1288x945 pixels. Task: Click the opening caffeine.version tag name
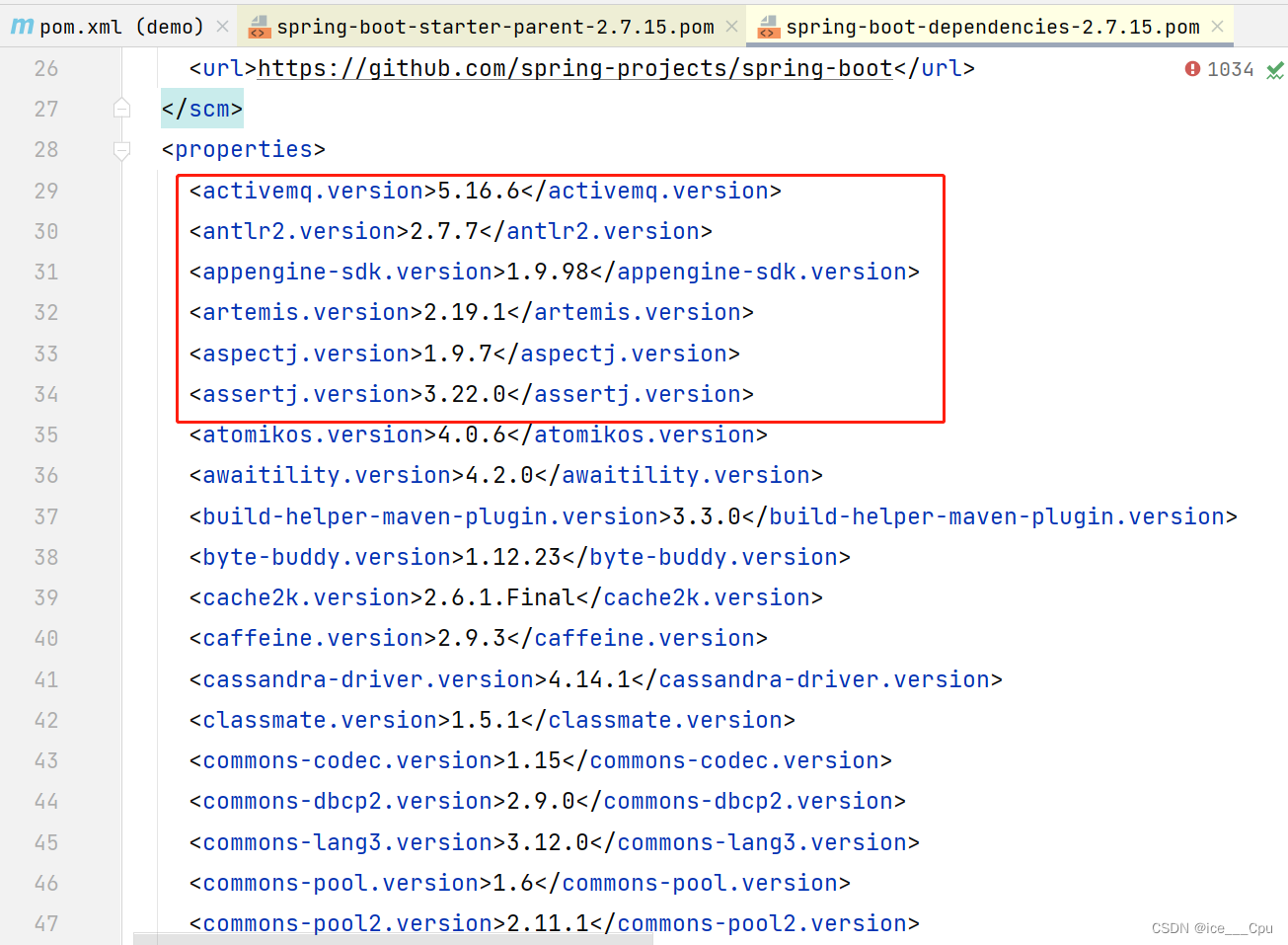313,638
